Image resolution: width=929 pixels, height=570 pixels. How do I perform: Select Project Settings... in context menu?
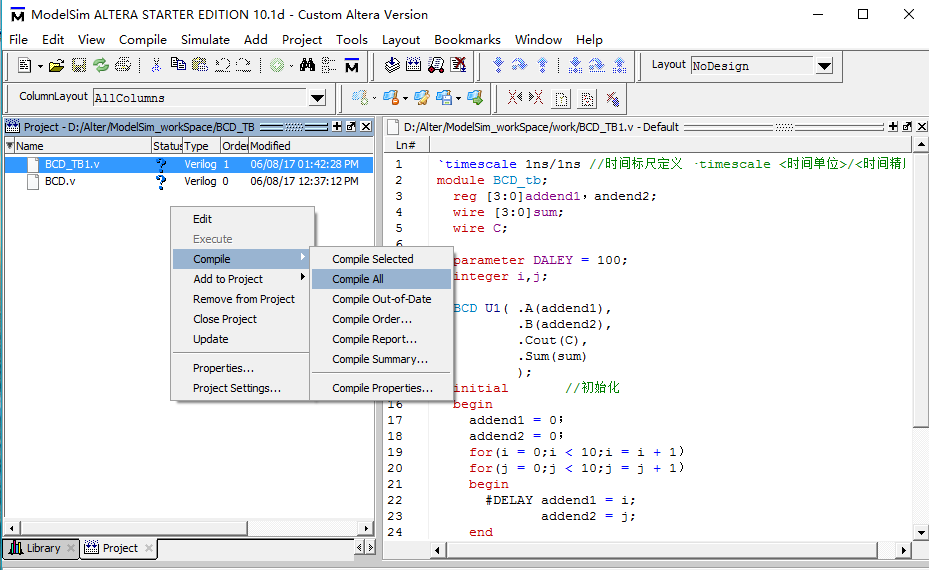pyautogui.click(x=241, y=388)
